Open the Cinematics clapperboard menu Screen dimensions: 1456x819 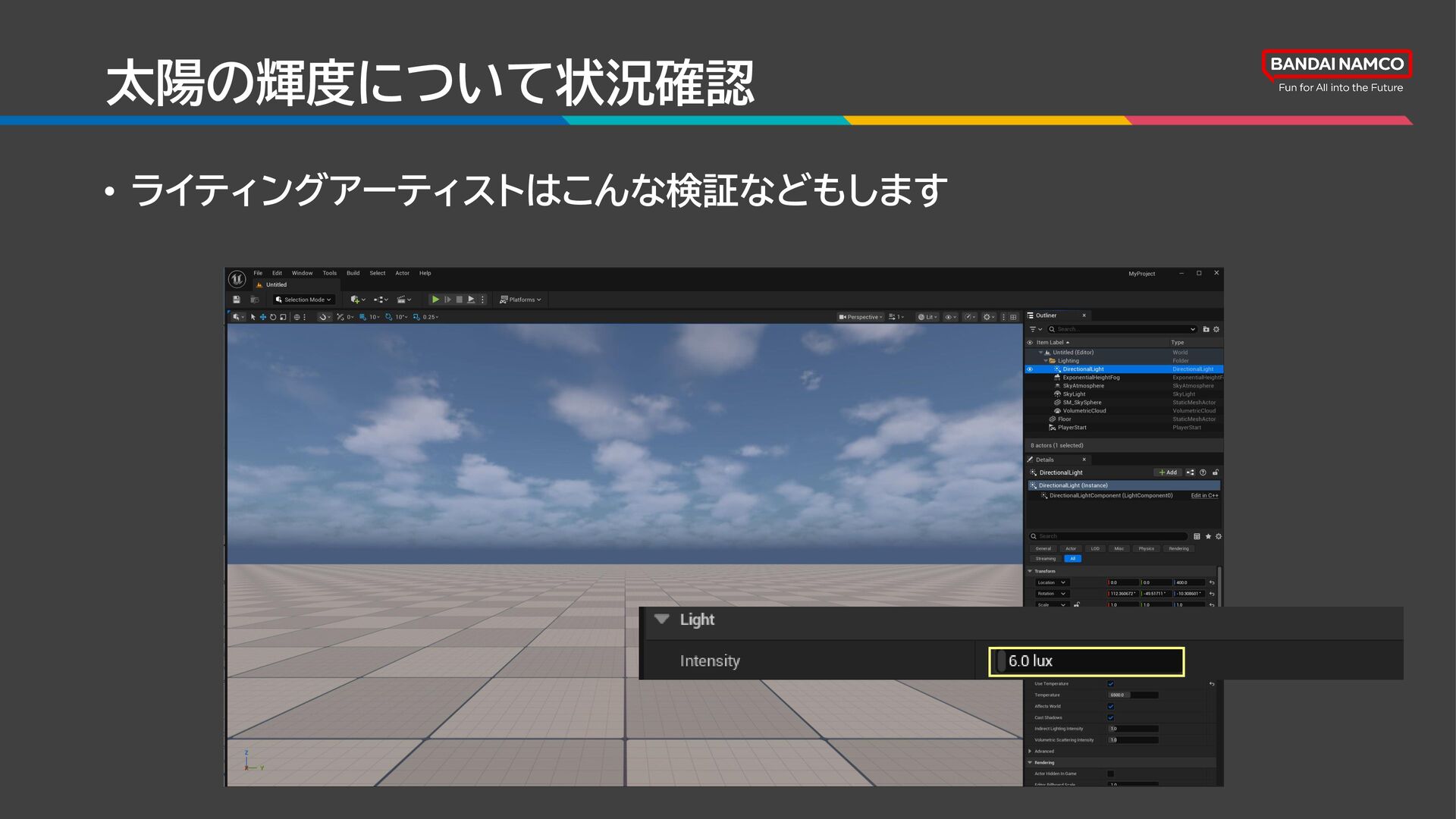point(403,300)
